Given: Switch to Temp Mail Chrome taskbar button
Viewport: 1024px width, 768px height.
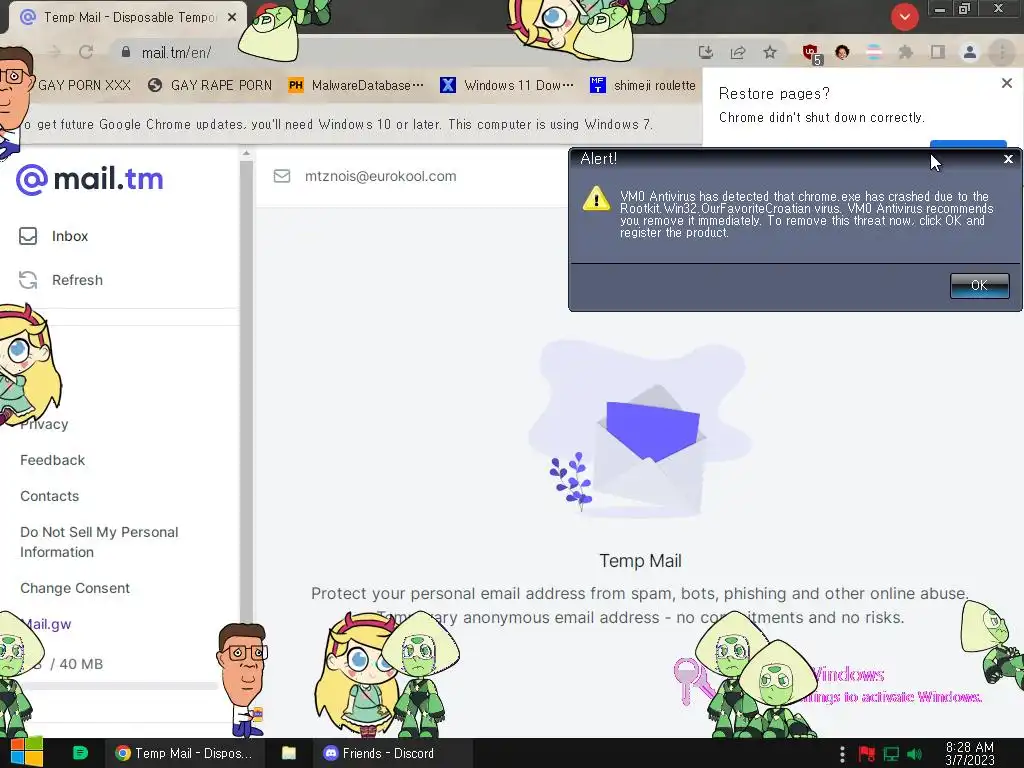Looking at the screenshot, I should (x=185, y=753).
